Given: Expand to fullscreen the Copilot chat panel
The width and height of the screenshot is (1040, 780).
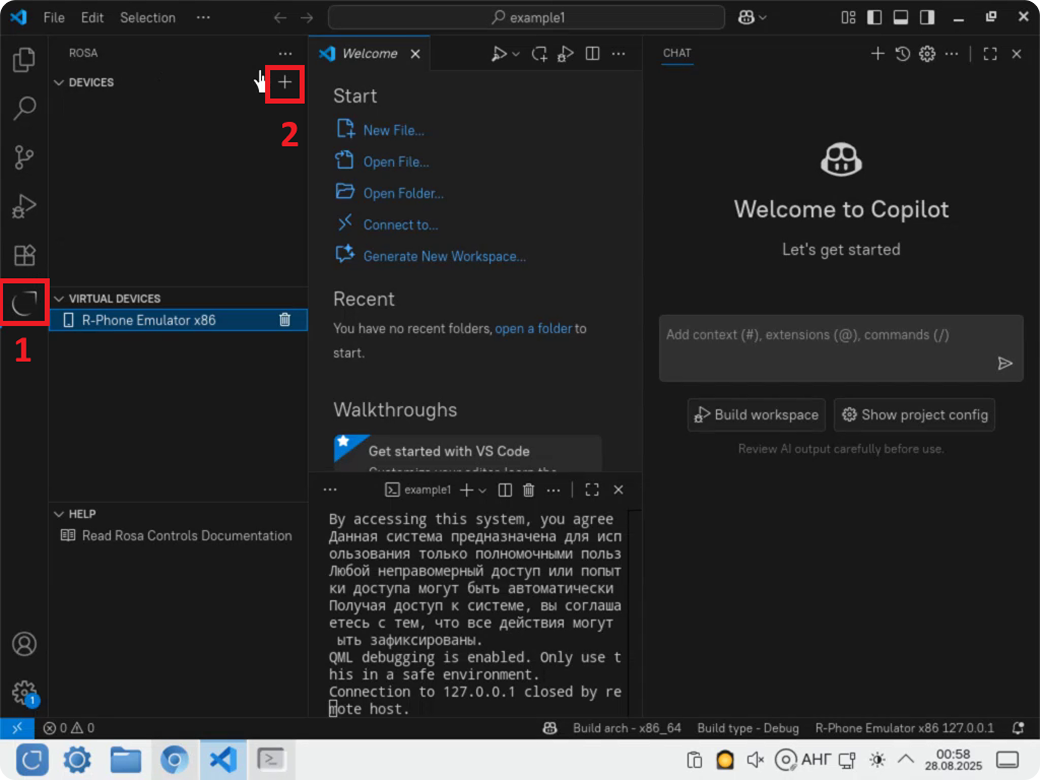Looking at the screenshot, I should [990, 53].
